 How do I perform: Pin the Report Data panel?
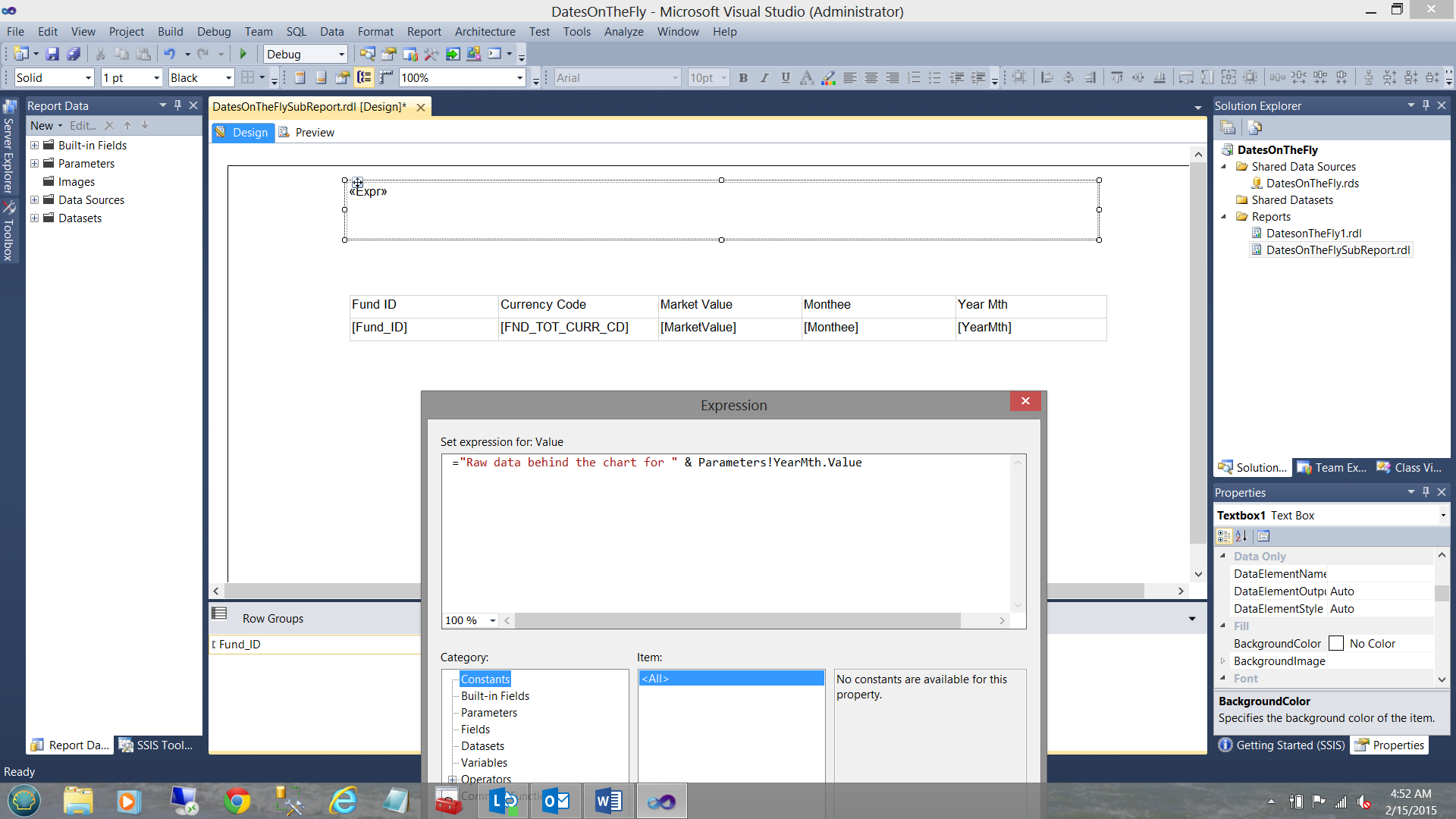[177, 105]
